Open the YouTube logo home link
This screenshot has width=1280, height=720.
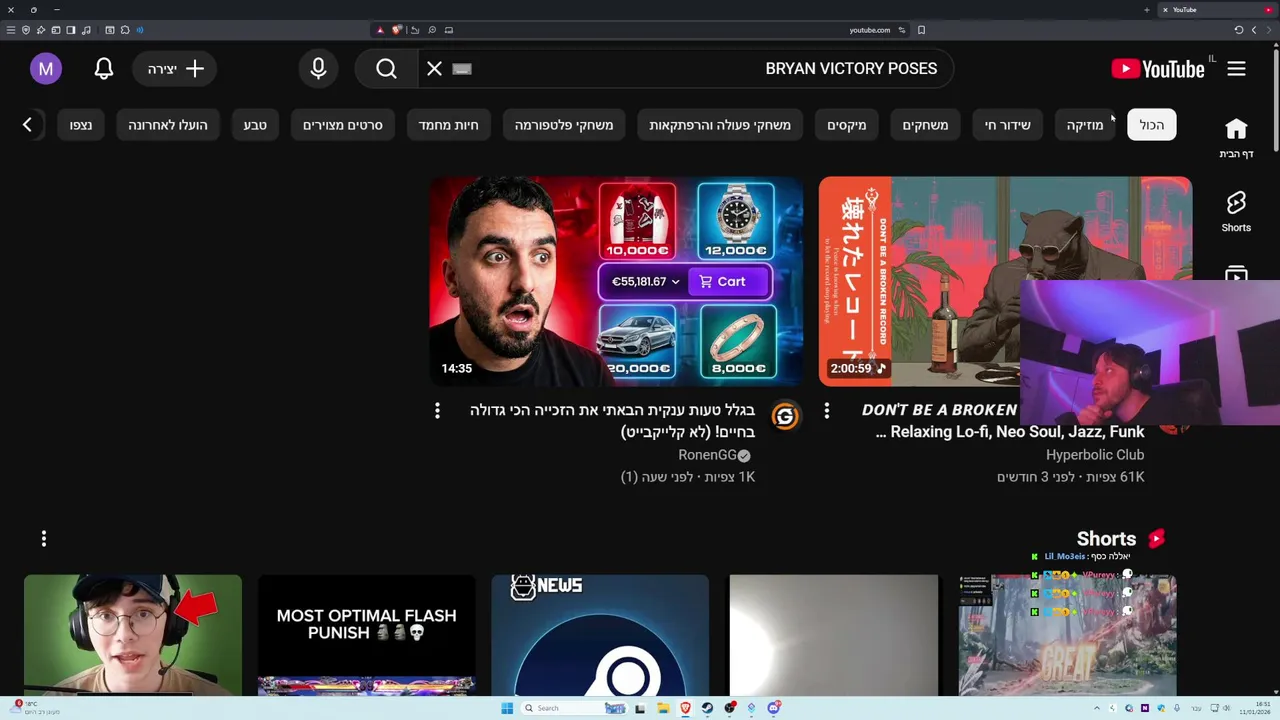[x=1158, y=69]
